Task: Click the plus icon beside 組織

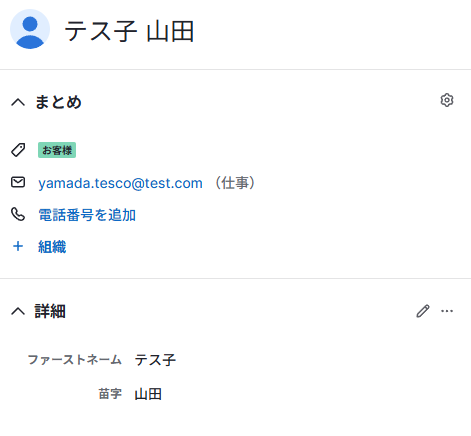Action: click(x=18, y=246)
